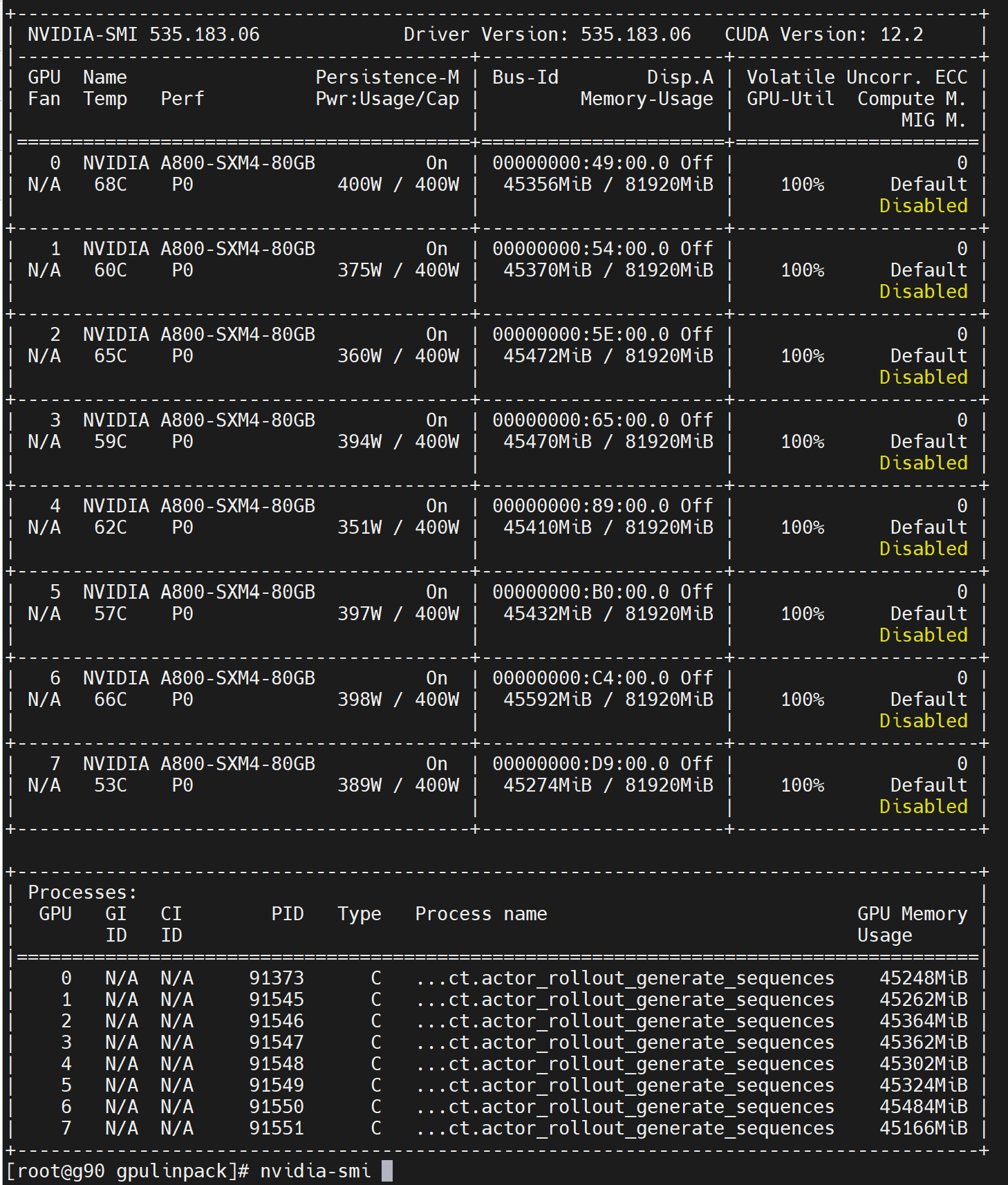Screen dimensions: 1008x1185
Task: Click PID 91549 in the process list
Action: (277, 1085)
